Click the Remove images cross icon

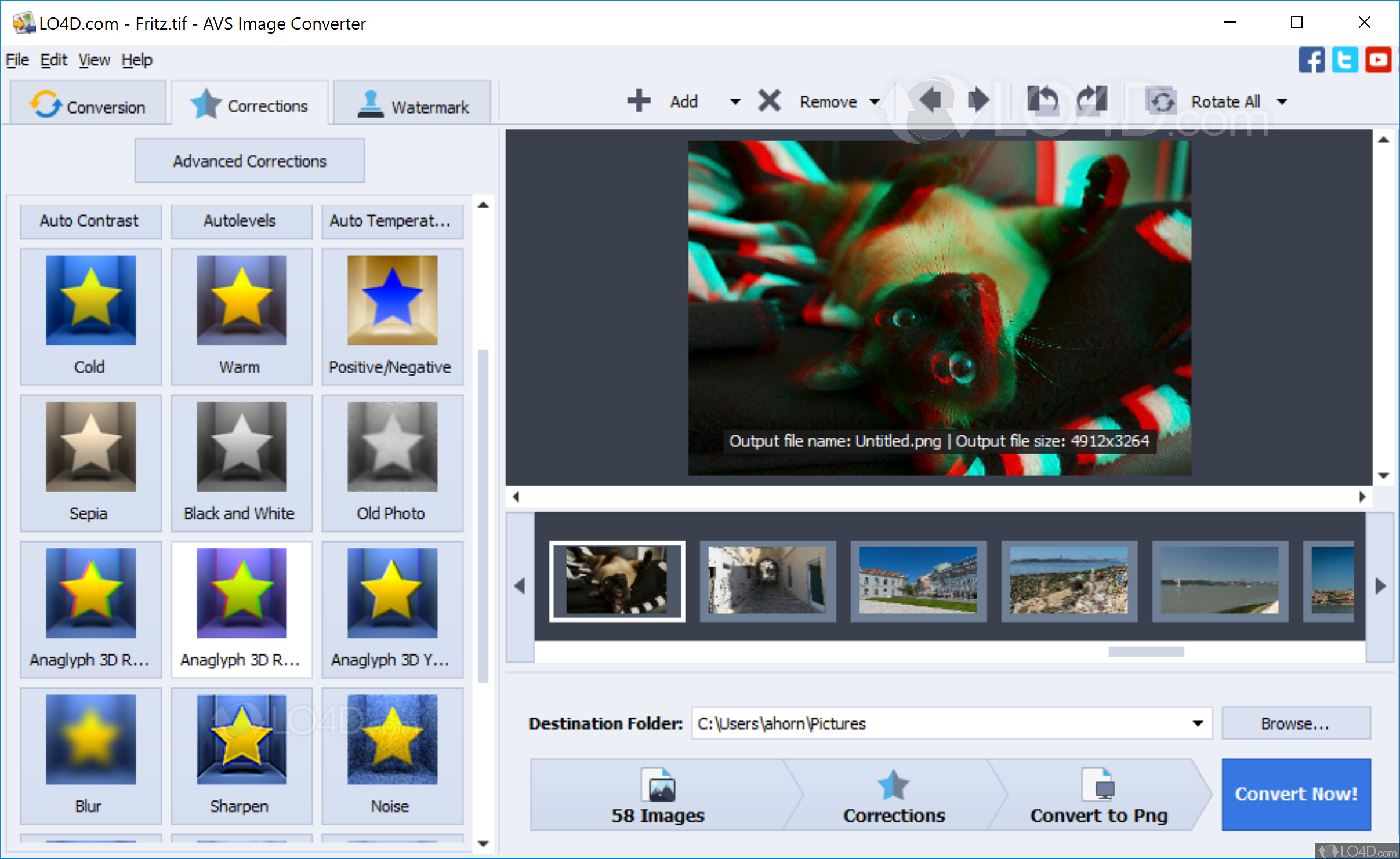tap(768, 101)
